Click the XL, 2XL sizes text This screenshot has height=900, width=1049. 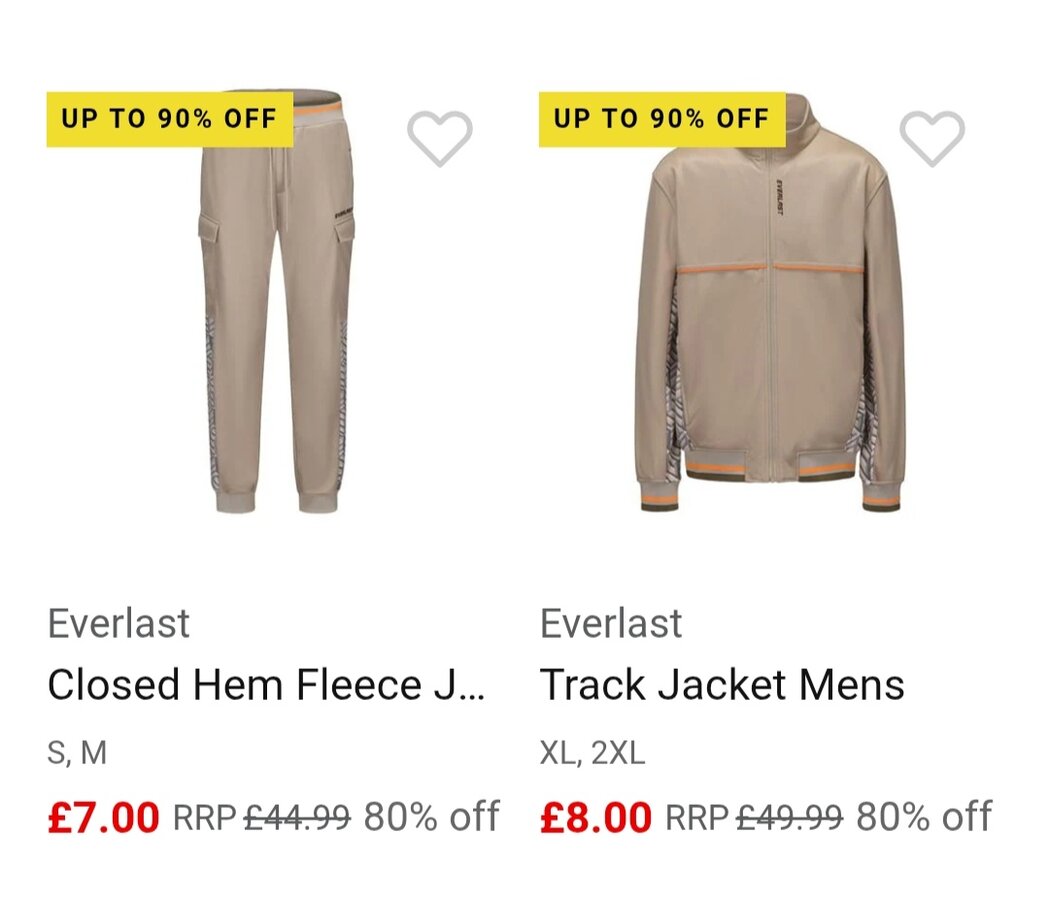pyautogui.click(x=592, y=753)
